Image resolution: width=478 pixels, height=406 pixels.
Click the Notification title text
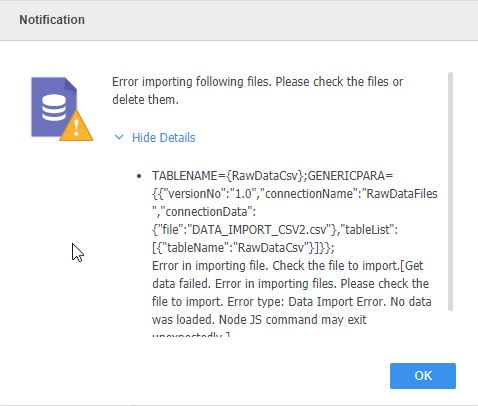[52, 20]
